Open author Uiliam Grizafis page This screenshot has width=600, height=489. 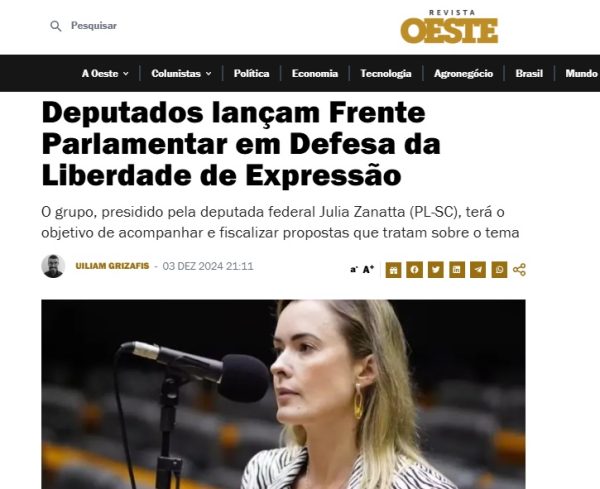tap(112, 266)
